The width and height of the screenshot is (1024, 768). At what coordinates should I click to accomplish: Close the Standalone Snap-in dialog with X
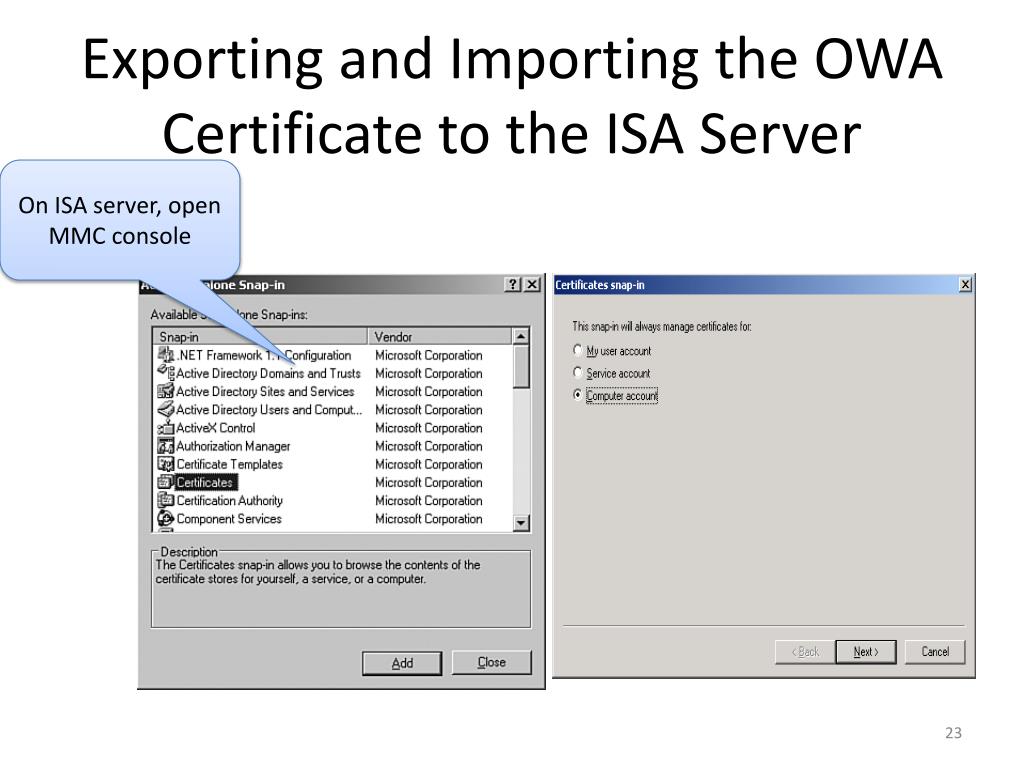[x=533, y=285]
